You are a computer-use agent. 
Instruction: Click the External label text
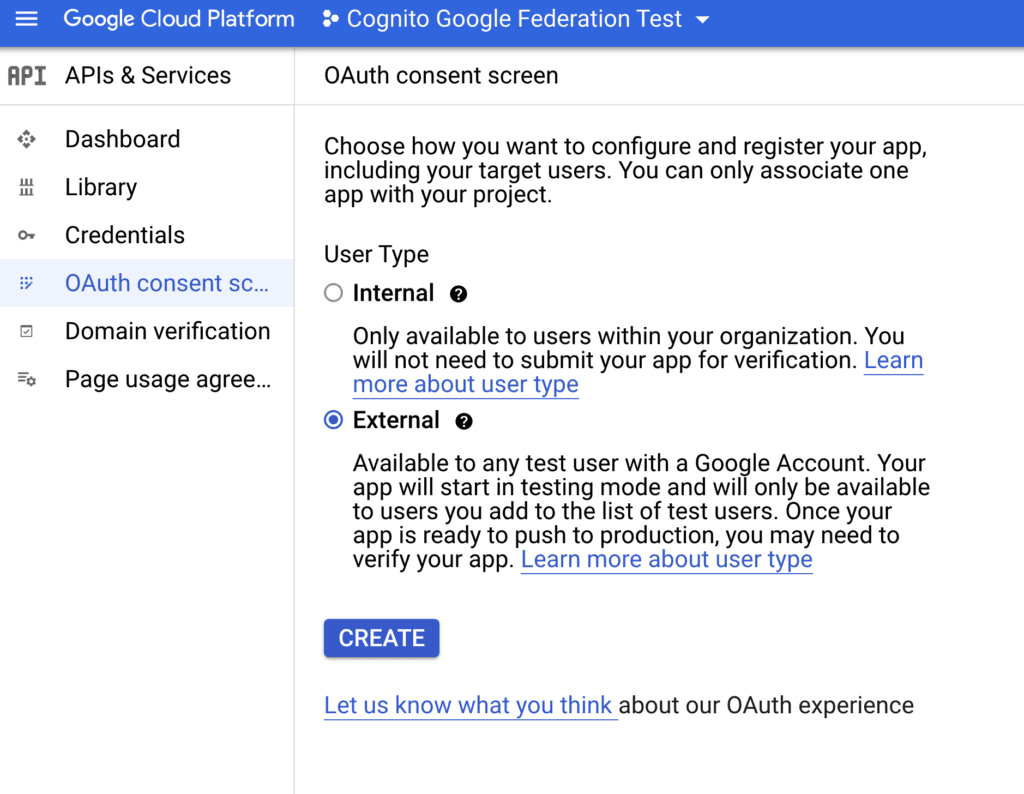click(396, 421)
